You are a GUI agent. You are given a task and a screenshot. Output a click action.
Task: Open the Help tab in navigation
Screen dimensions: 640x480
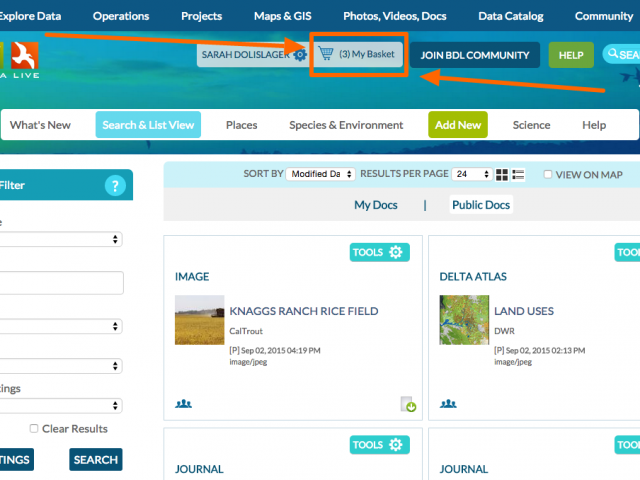point(594,125)
